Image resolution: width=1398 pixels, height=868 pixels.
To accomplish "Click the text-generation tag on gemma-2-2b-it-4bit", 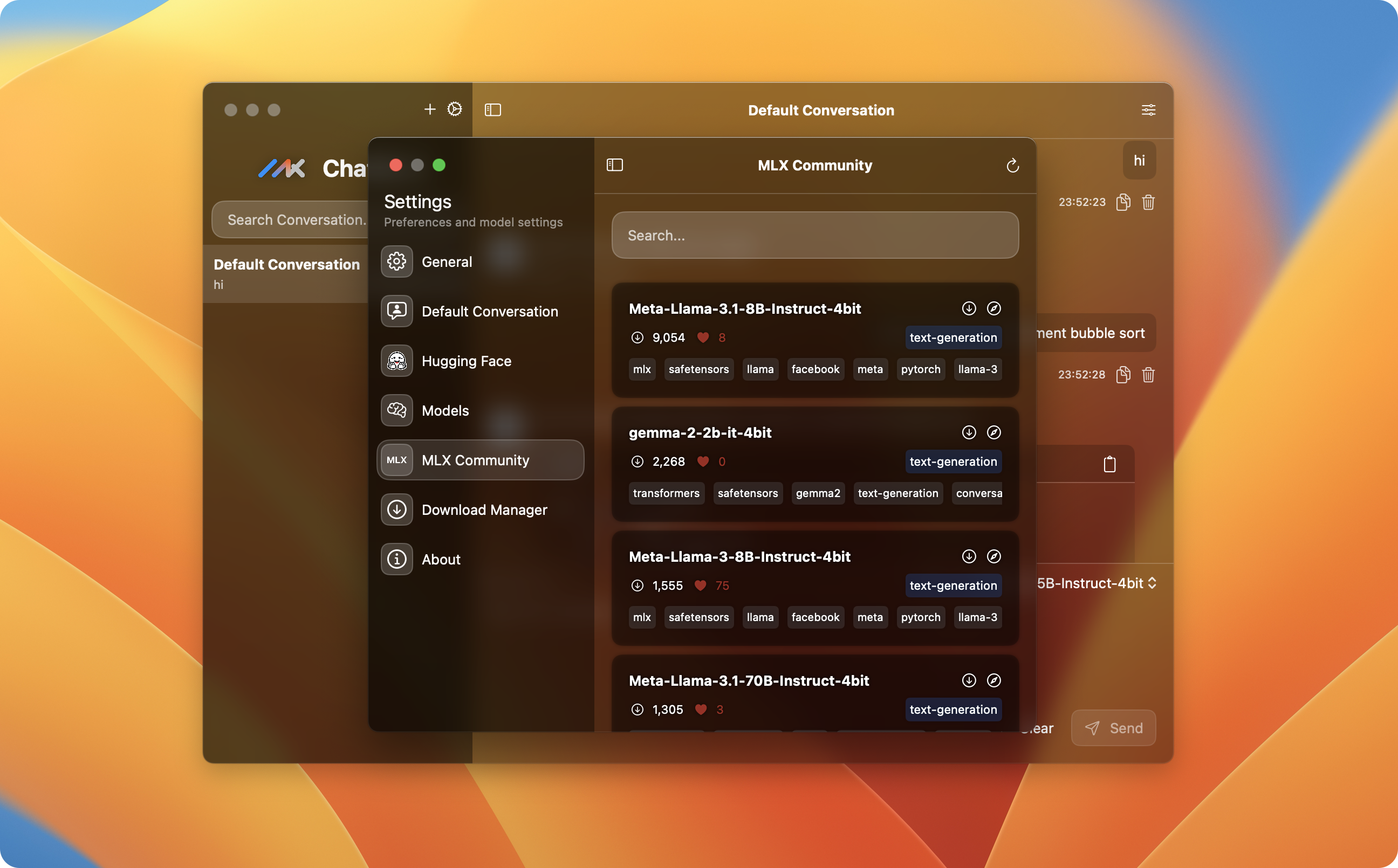I will tap(953, 461).
